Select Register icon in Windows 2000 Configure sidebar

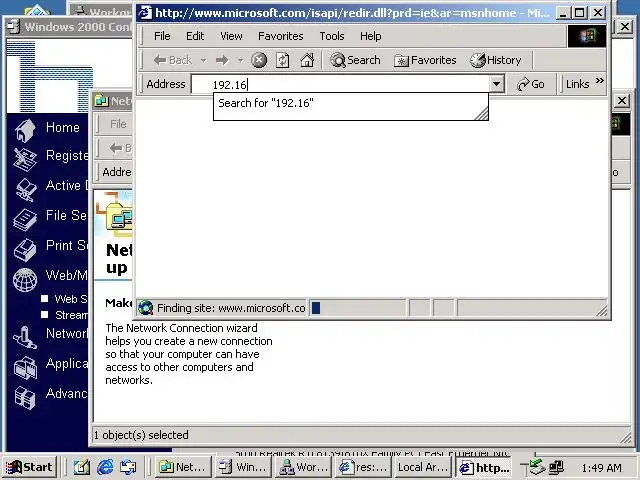click(x=25, y=159)
